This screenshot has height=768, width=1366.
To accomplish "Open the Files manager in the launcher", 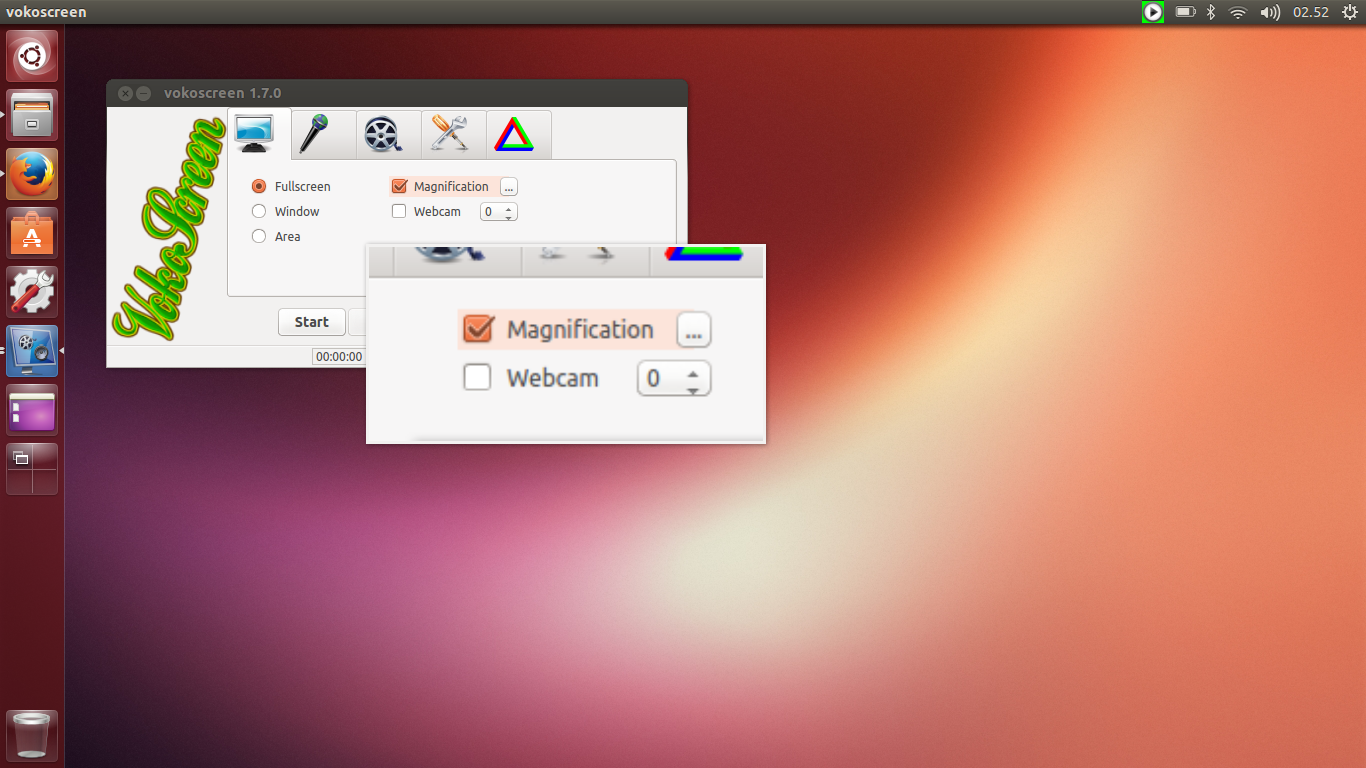I will click(x=32, y=115).
